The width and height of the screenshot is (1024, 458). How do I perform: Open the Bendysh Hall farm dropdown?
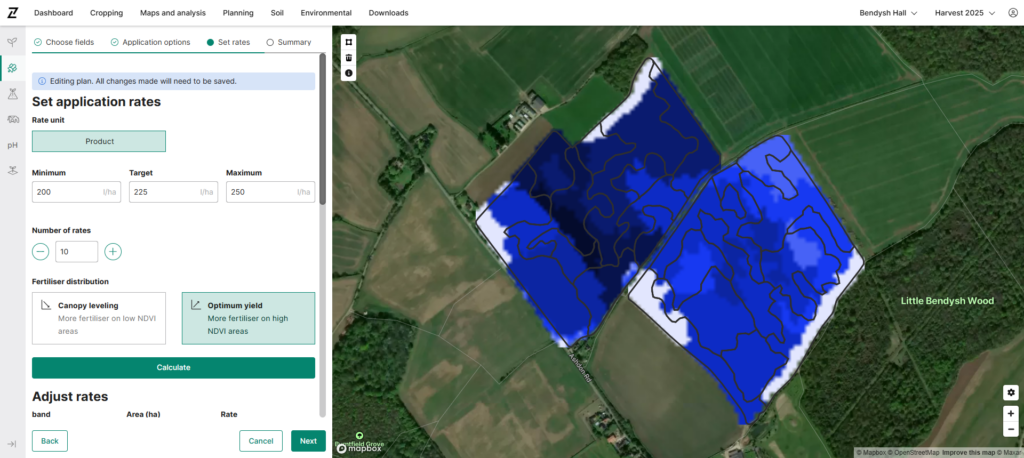888,13
